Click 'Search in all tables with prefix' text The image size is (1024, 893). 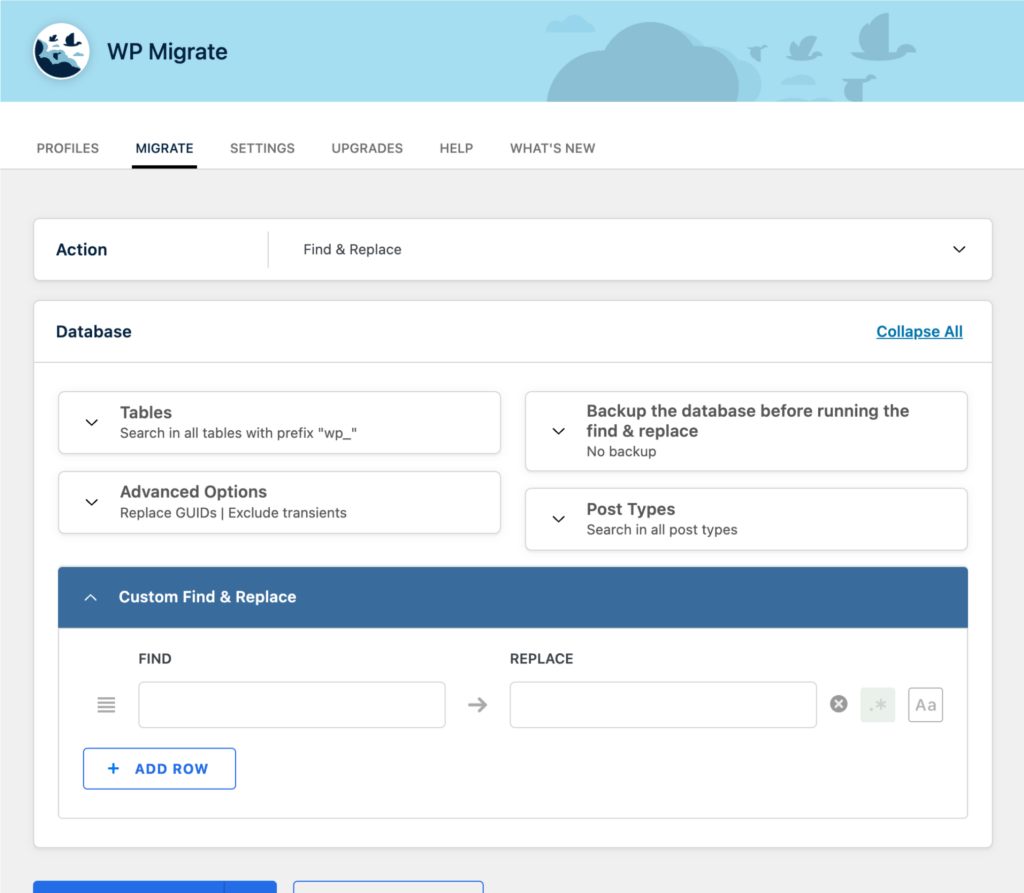click(238, 433)
